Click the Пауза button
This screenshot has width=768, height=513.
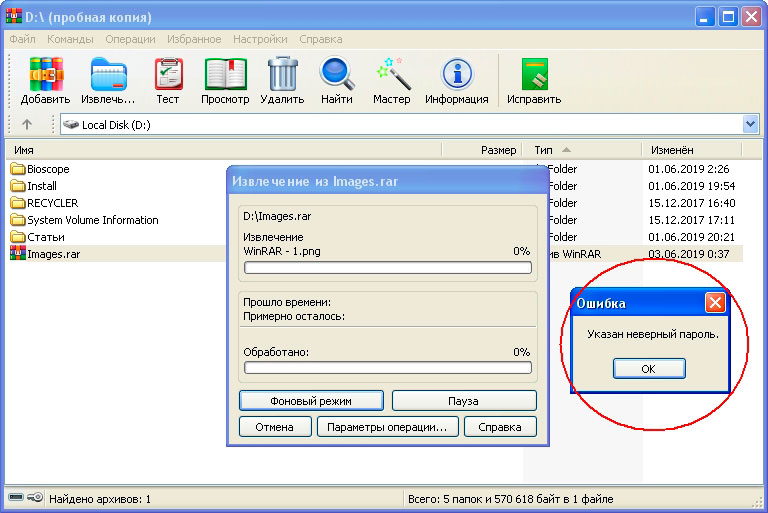(464, 401)
